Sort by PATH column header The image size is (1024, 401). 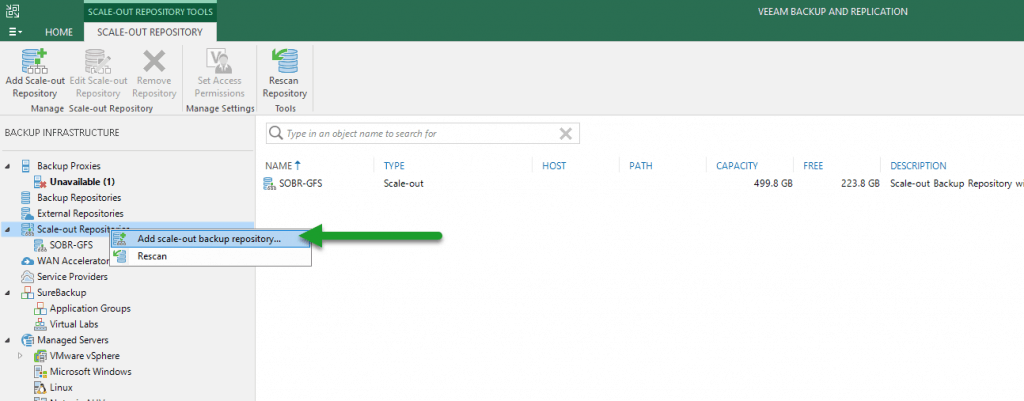click(x=641, y=166)
